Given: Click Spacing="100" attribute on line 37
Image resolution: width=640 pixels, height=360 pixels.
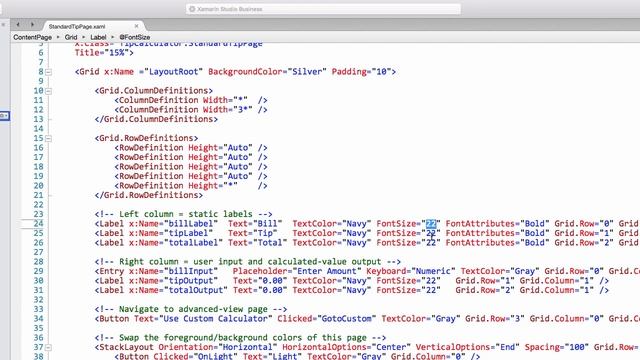Looking at the screenshot, I should point(557,347).
